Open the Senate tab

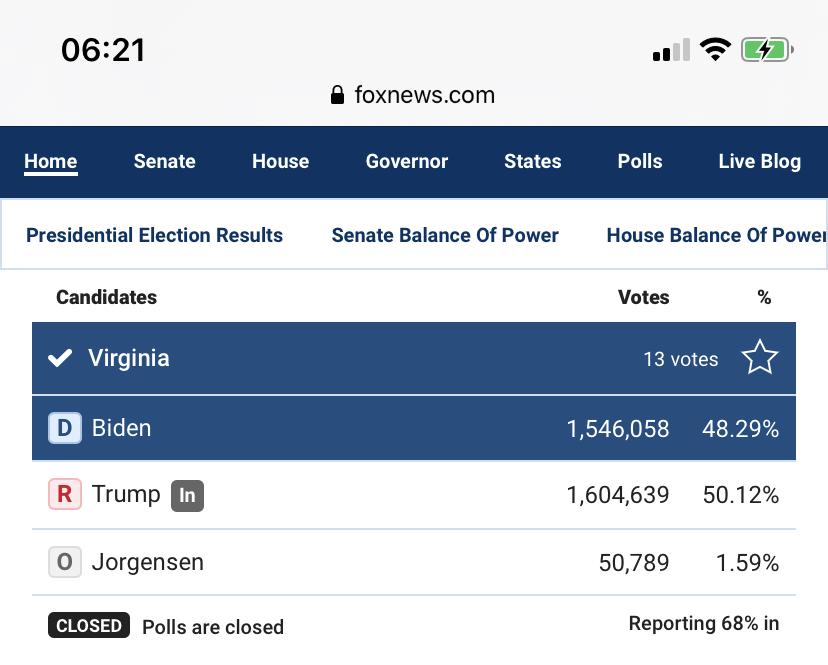pyautogui.click(x=165, y=161)
